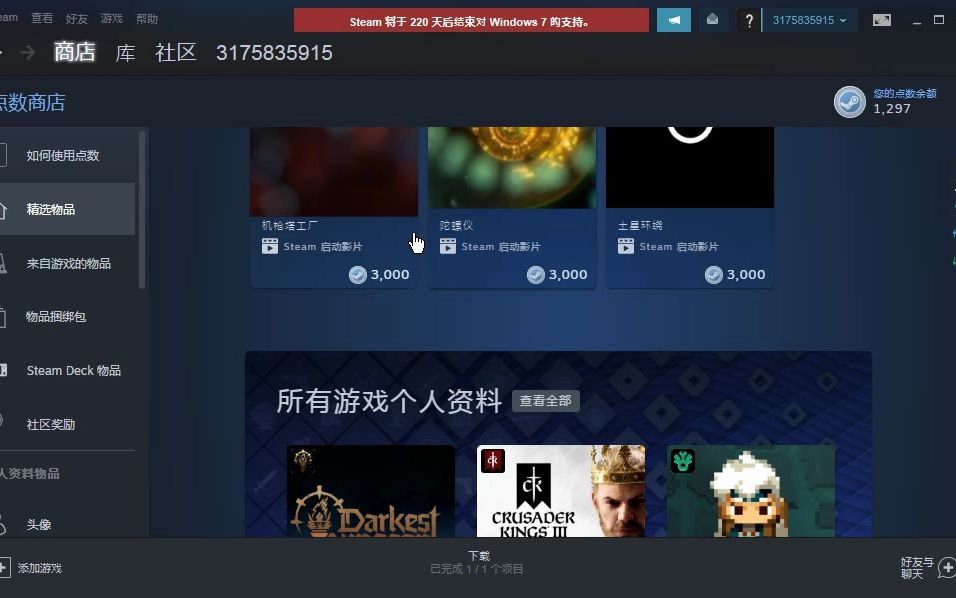Click the sidebar vertical scrollbar
The image size is (956, 598).
[143, 209]
